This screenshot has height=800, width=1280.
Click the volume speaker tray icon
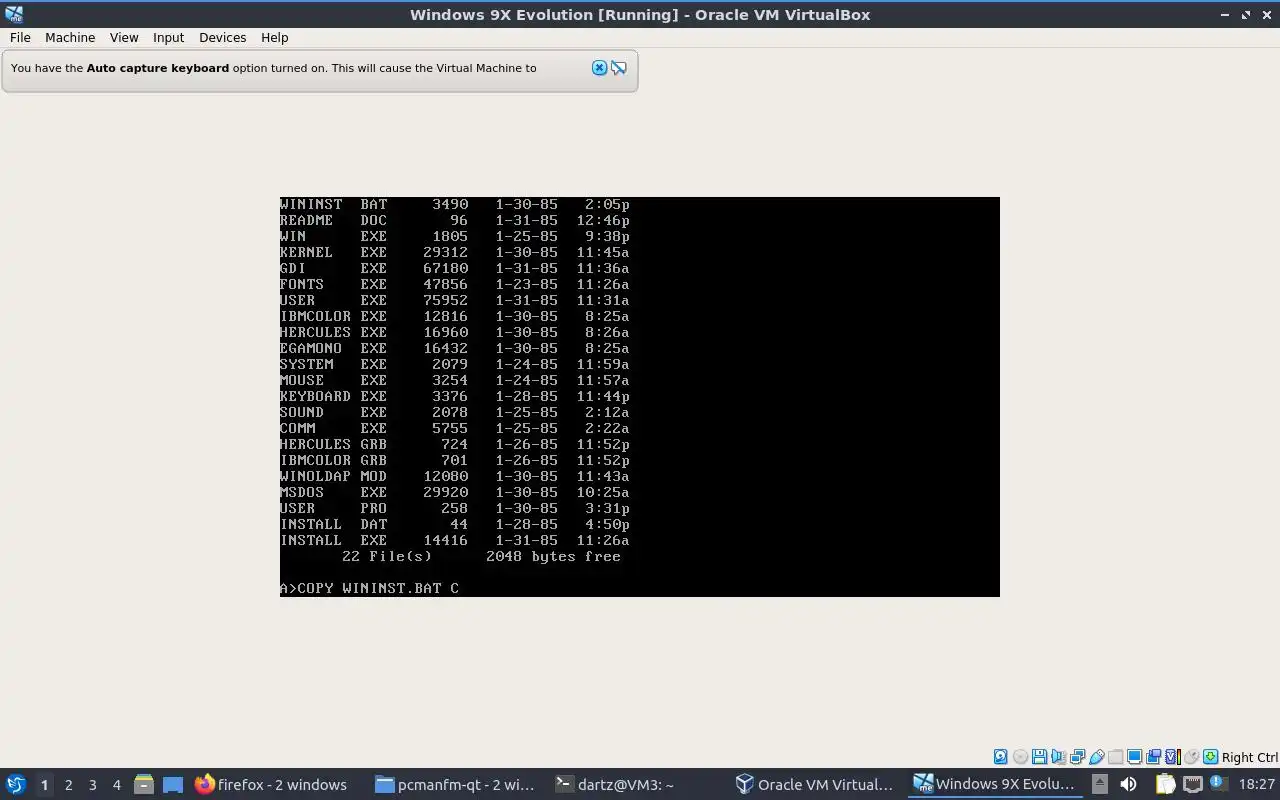coord(1128,784)
